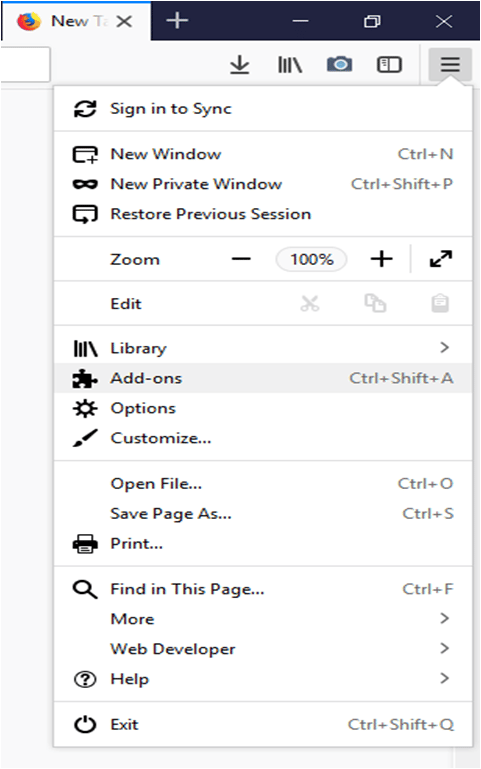
Task: Close the hamburger menu button
Action: point(450,64)
